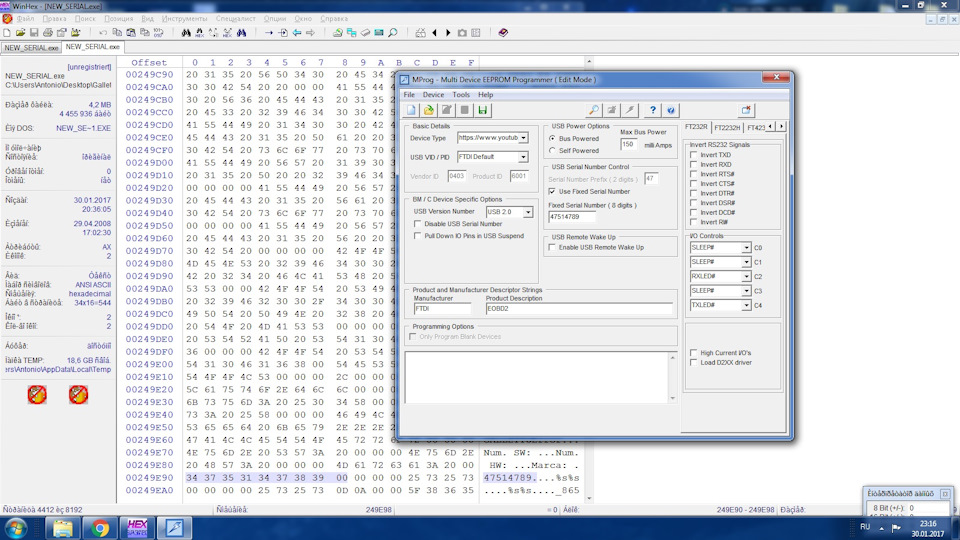Open the Tools menu in MProg
This screenshot has height=540, width=960.
pyautogui.click(x=460, y=94)
